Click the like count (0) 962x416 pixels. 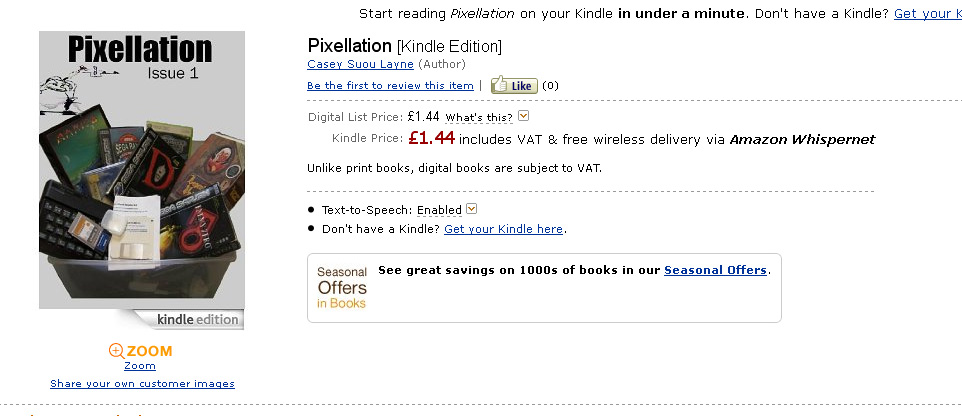point(550,86)
